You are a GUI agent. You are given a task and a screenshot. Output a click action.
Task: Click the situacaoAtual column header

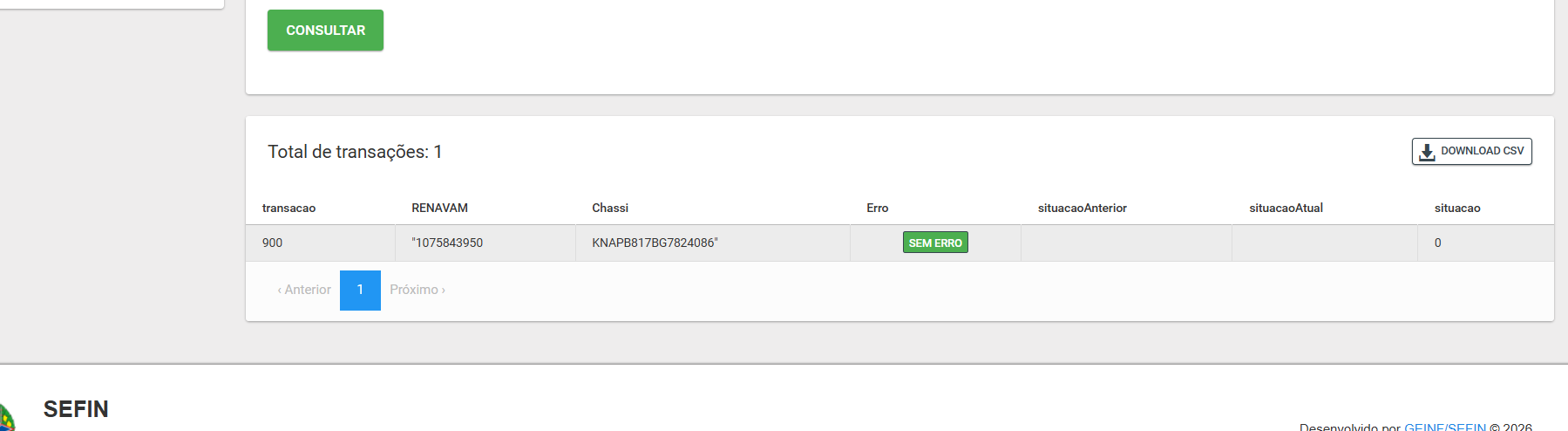(x=1286, y=208)
